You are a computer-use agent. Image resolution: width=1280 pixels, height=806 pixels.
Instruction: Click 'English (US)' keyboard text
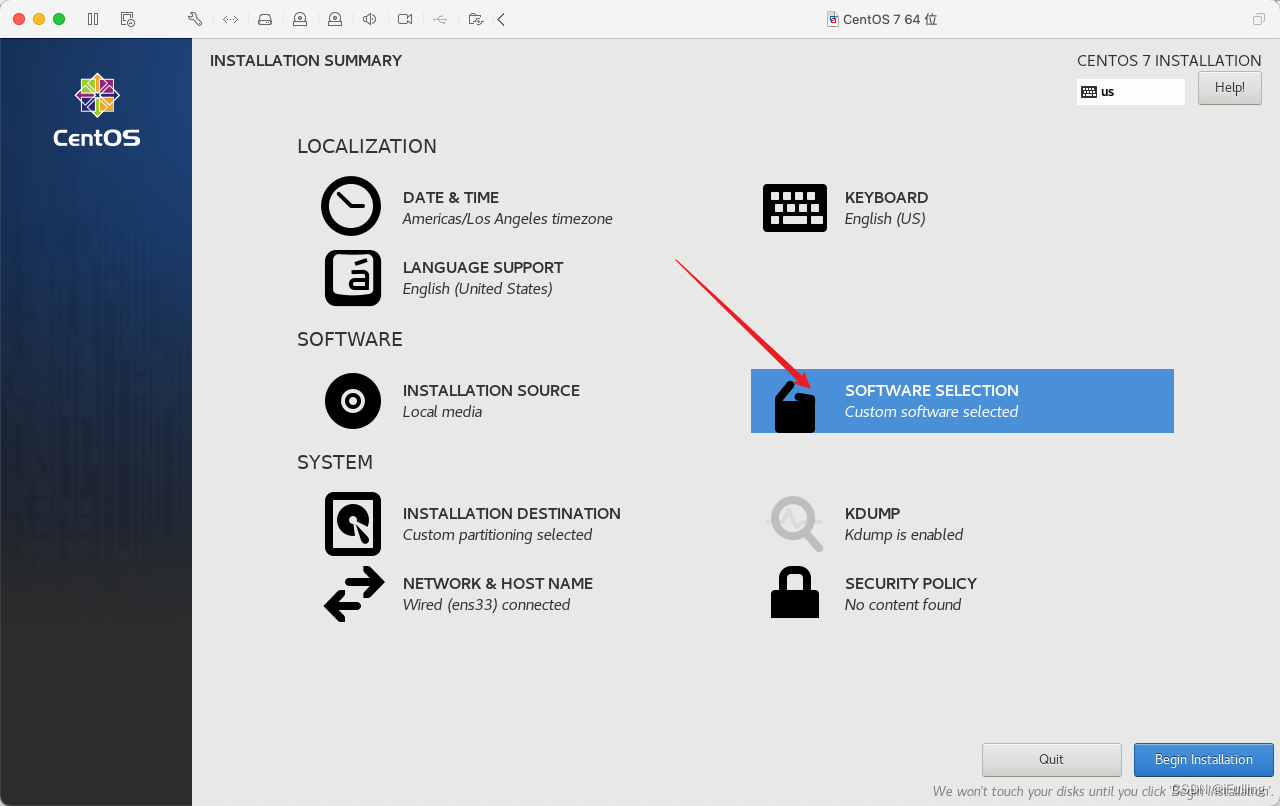[x=885, y=219]
